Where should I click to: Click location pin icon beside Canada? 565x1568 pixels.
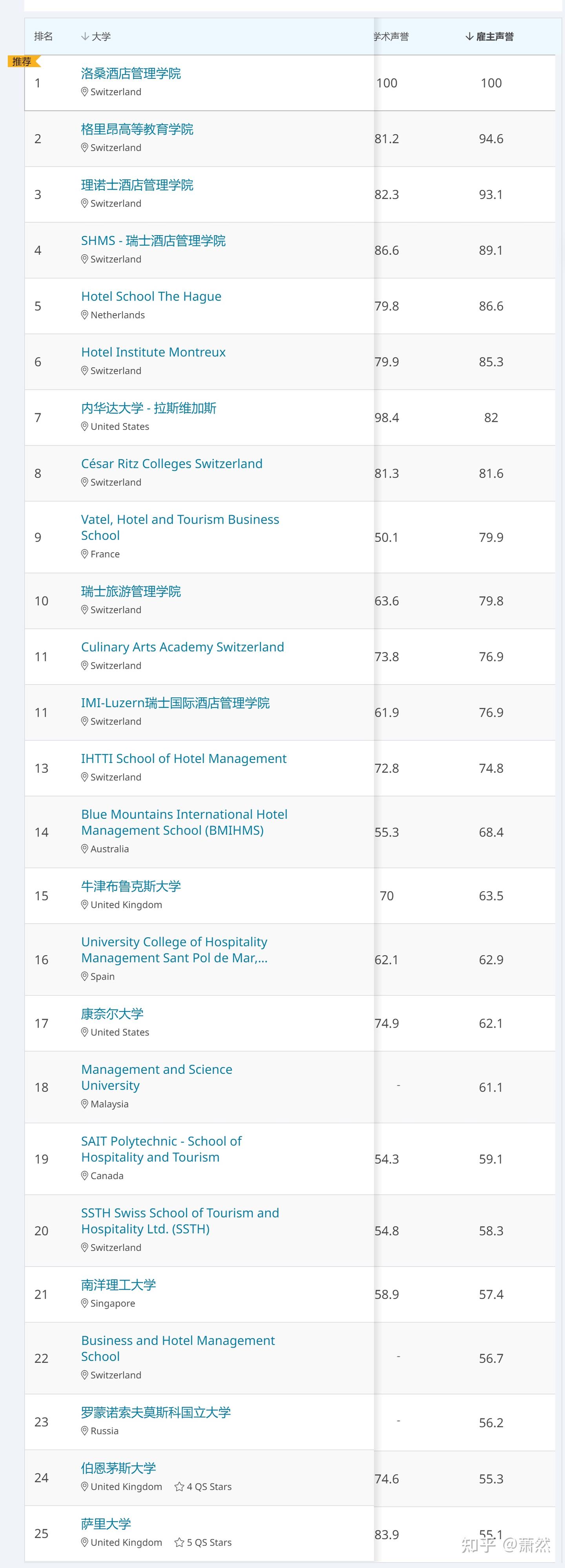(x=84, y=1176)
